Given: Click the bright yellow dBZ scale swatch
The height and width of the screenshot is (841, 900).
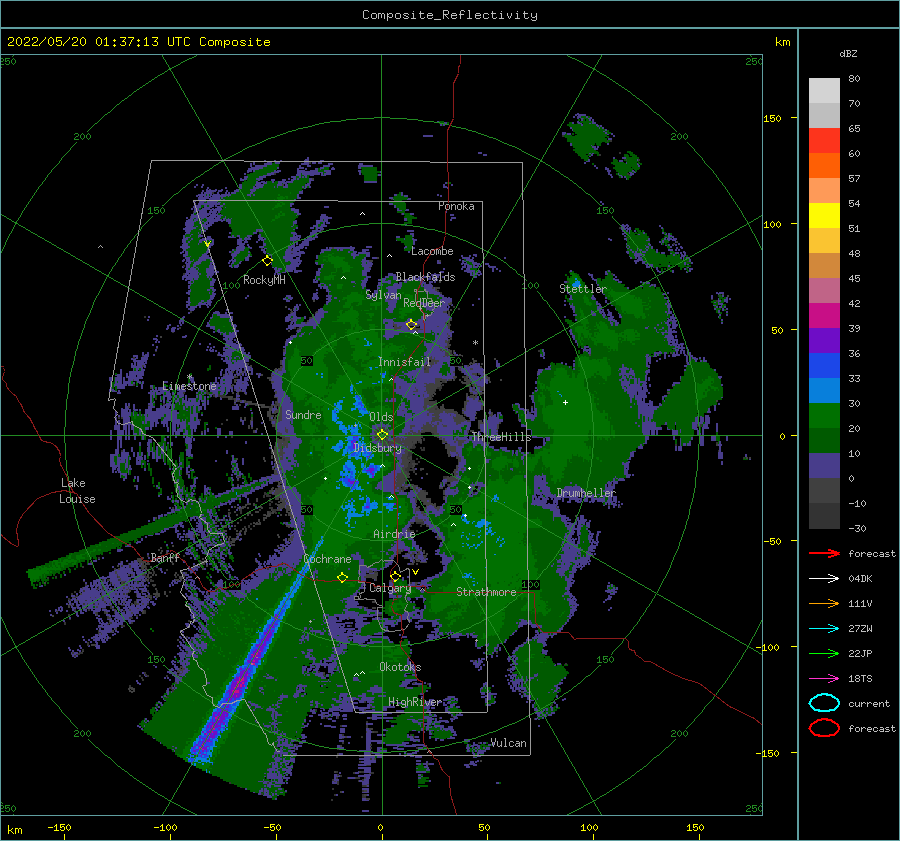Looking at the screenshot, I should click(824, 215).
